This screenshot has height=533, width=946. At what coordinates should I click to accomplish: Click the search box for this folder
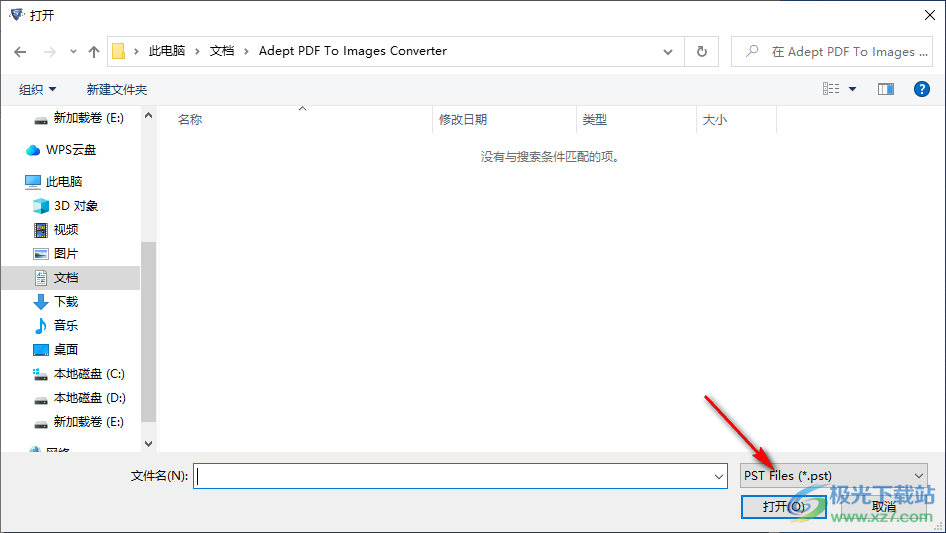[x=832, y=52]
